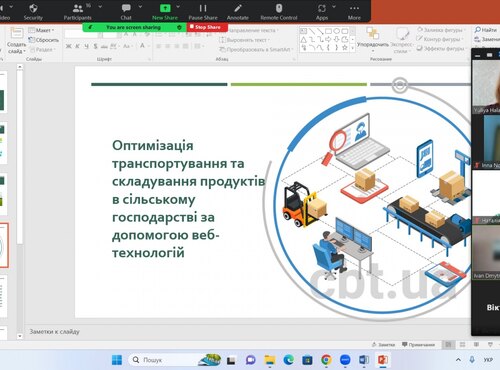Open Zoom Apps
Screen dimensions: 500x370
[x=322, y=12]
